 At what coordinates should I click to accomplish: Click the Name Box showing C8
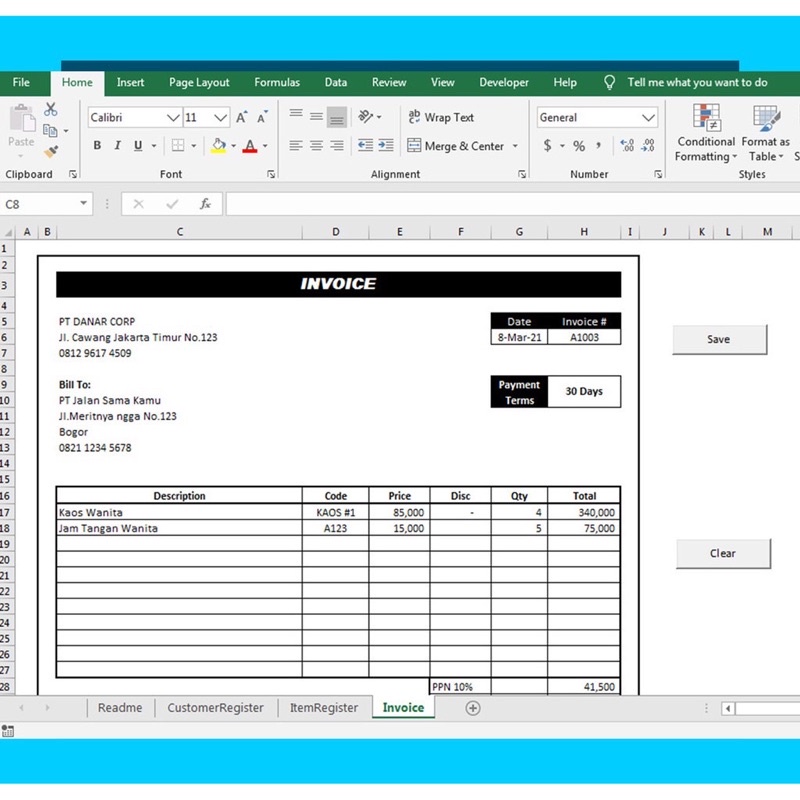click(x=38, y=204)
